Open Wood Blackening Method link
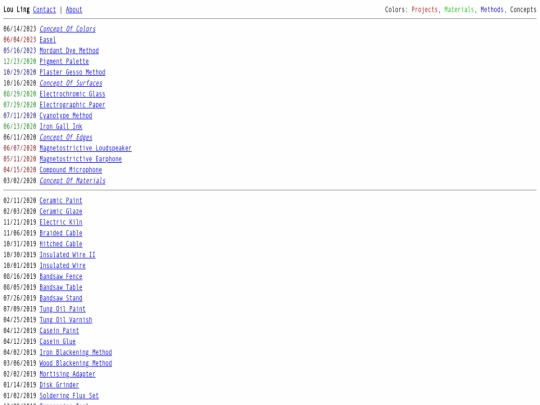The image size is (540, 405). [x=76, y=363]
